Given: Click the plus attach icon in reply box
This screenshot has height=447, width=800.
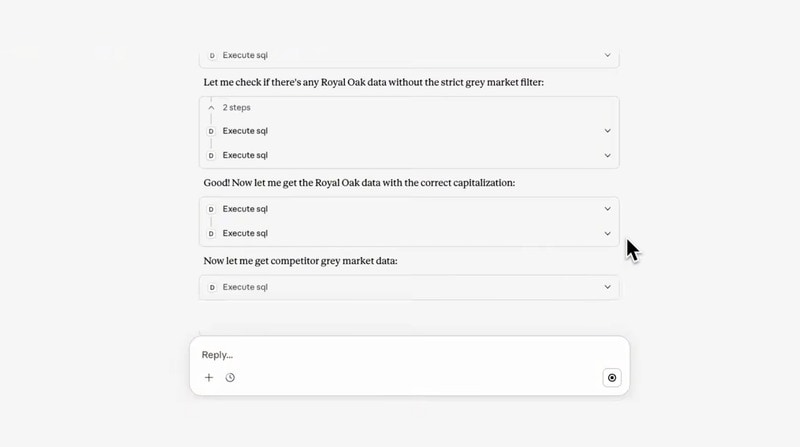Looking at the screenshot, I should 209,378.
